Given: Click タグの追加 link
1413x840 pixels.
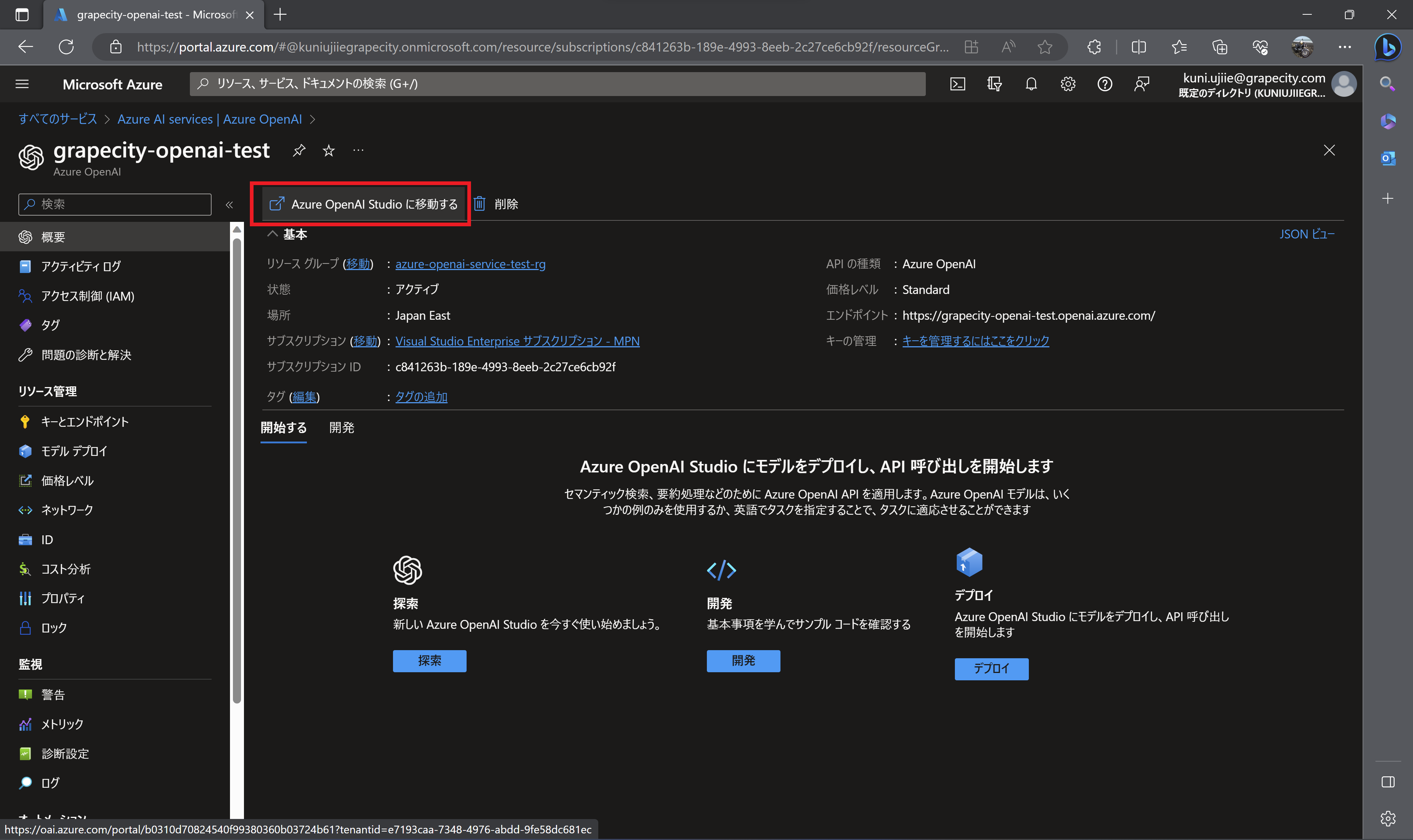Looking at the screenshot, I should coord(421,397).
